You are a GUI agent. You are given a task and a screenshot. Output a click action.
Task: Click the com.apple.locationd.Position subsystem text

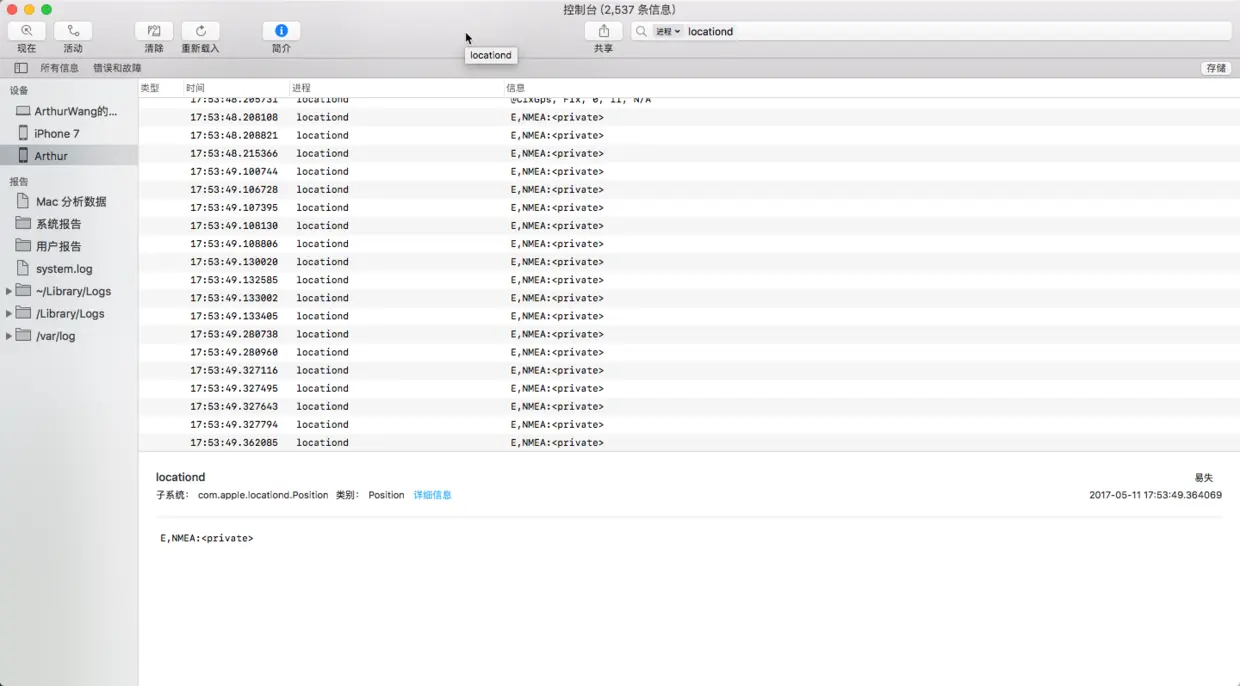point(263,495)
